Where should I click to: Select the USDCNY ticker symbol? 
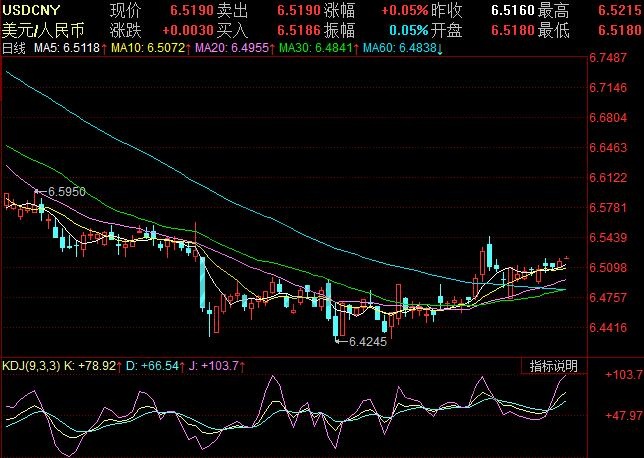(38, 10)
